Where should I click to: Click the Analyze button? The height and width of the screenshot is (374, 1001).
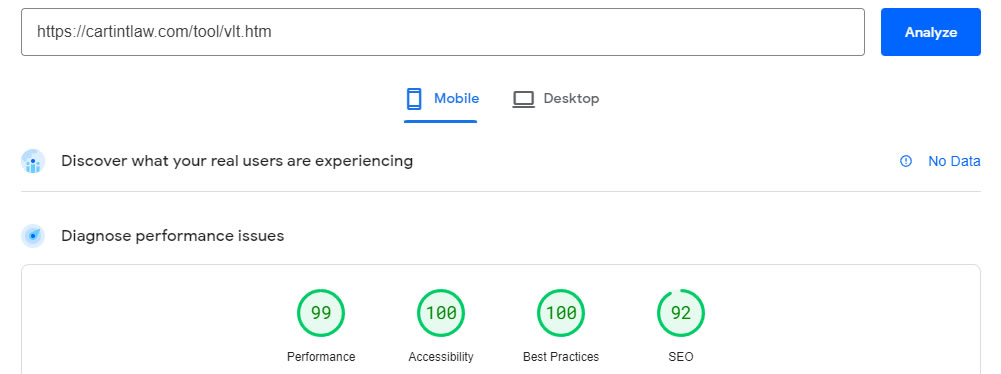click(x=930, y=32)
